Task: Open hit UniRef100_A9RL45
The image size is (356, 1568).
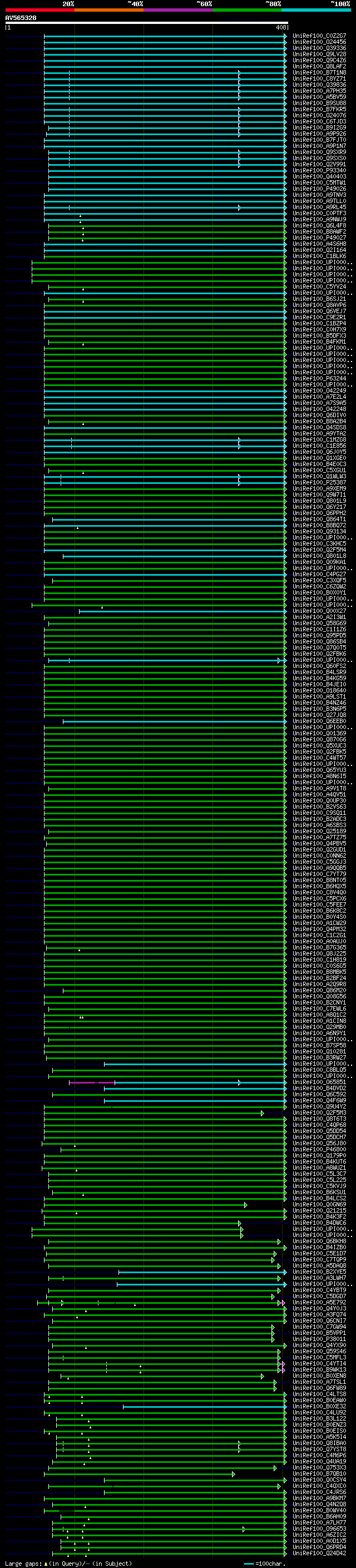Action: click(x=319, y=207)
